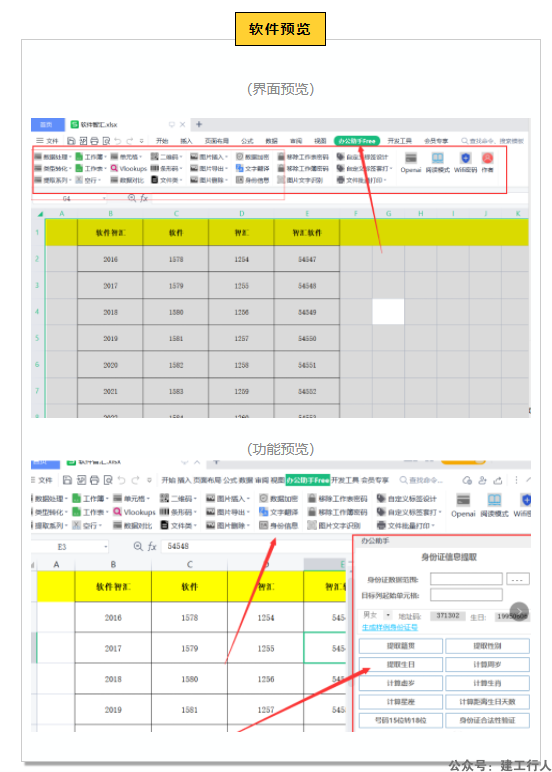
Task: Focus the 身份证数据范围 input field
Action: tap(466, 579)
